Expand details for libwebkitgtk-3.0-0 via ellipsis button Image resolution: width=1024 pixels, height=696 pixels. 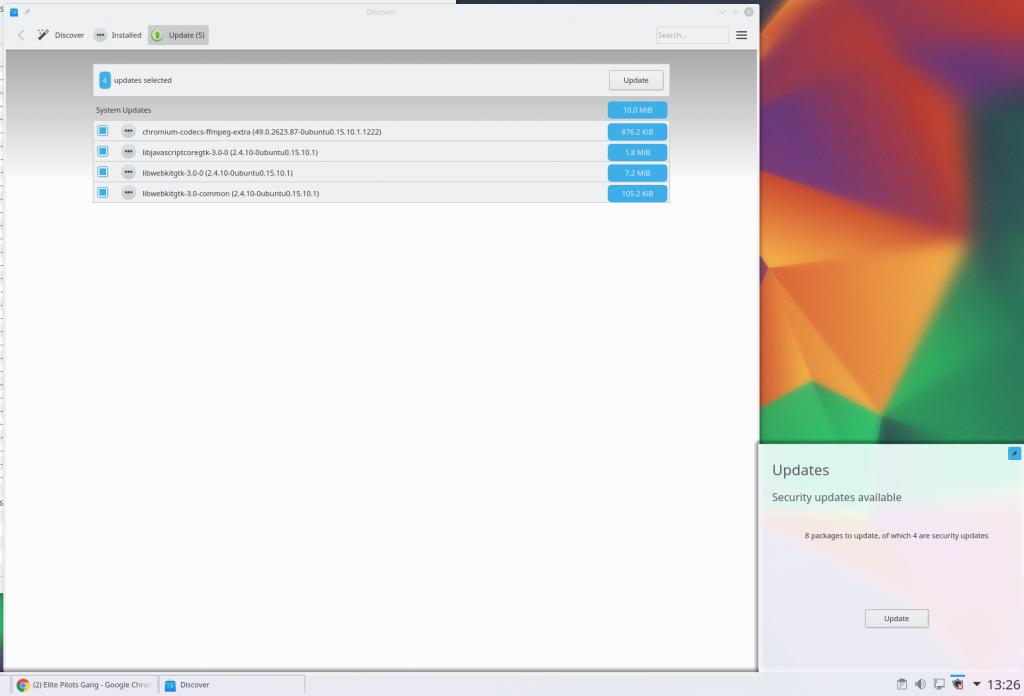click(x=128, y=172)
